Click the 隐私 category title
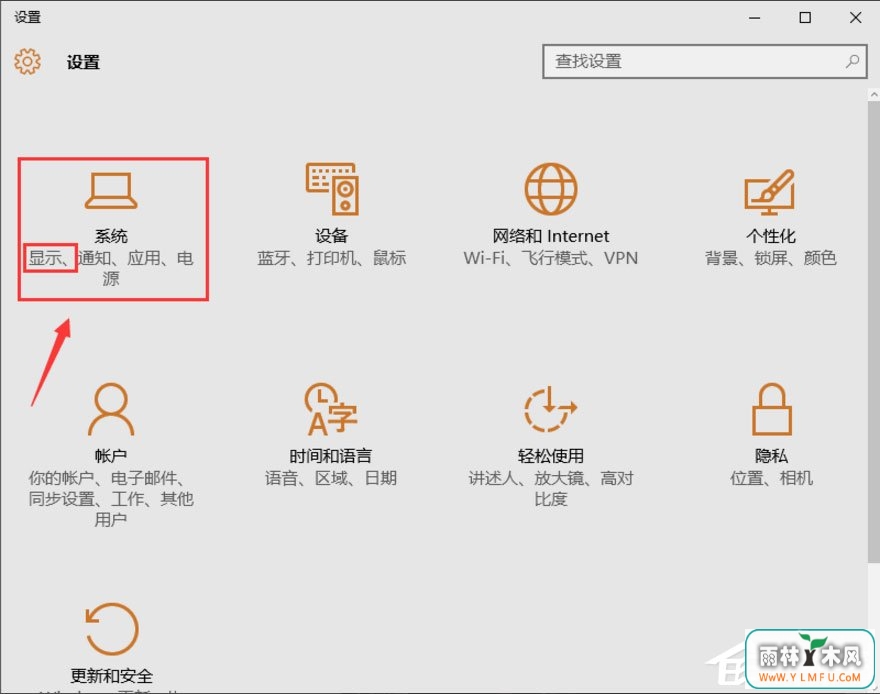The height and width of the screenshot is (694, 880). click(x=771, y=456)
